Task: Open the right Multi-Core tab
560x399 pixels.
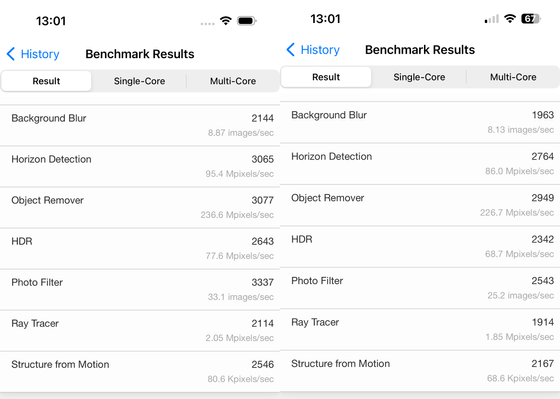Action: tap(513, 77)
